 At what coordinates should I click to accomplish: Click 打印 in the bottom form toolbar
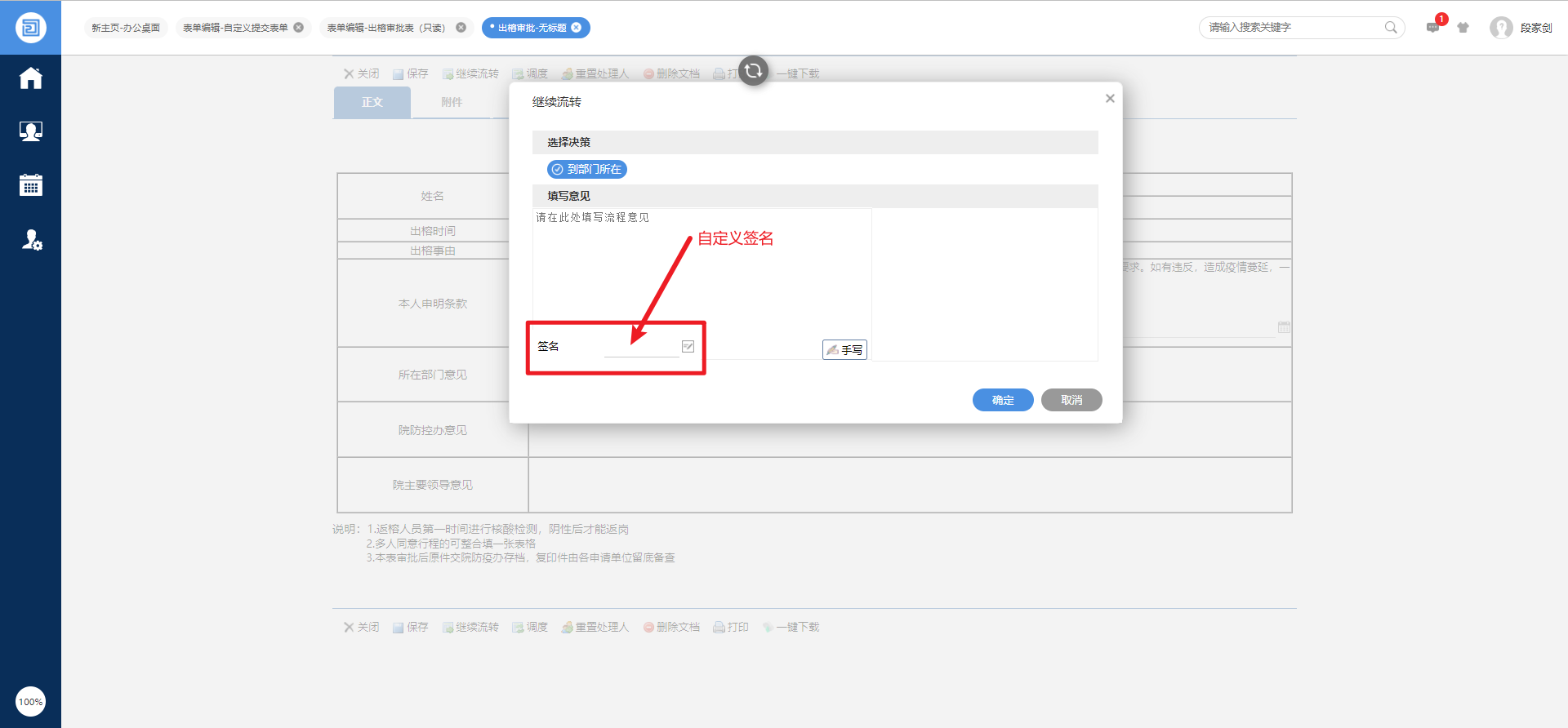point(731,627)
